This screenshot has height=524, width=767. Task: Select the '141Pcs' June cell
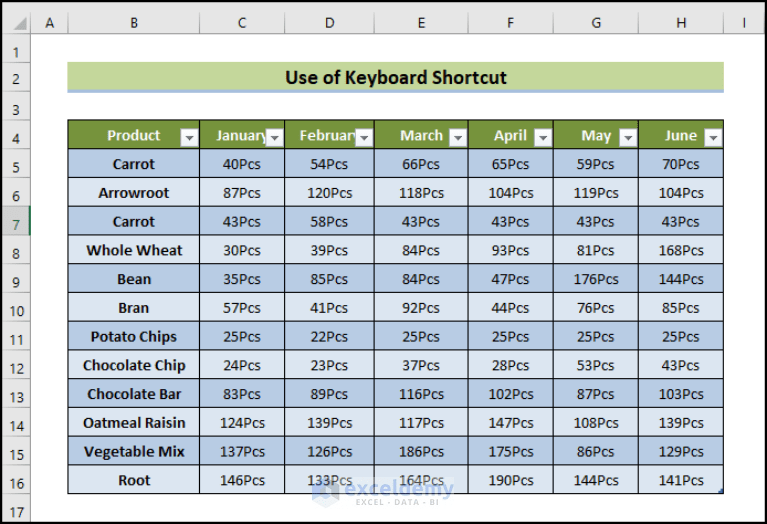click(681, 480)
